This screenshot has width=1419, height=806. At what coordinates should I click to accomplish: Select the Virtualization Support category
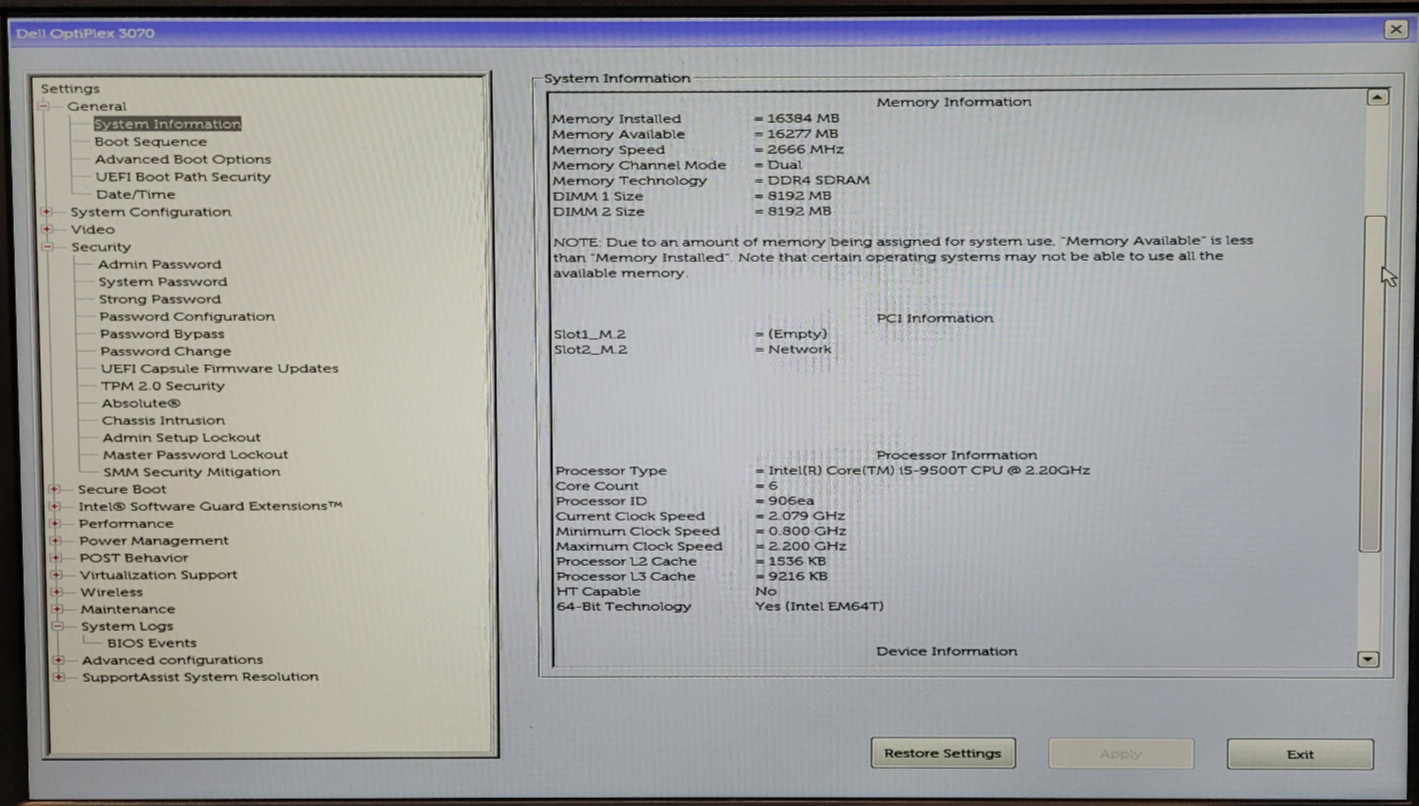point(159,575)
